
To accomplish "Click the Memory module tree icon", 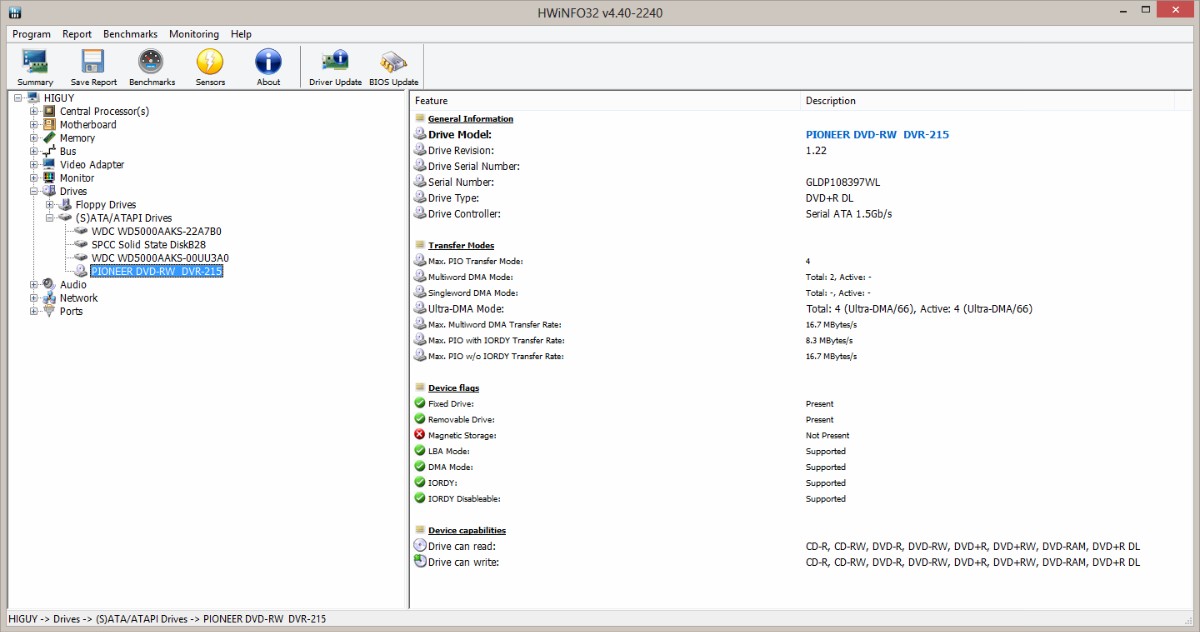I will [49, 138].
